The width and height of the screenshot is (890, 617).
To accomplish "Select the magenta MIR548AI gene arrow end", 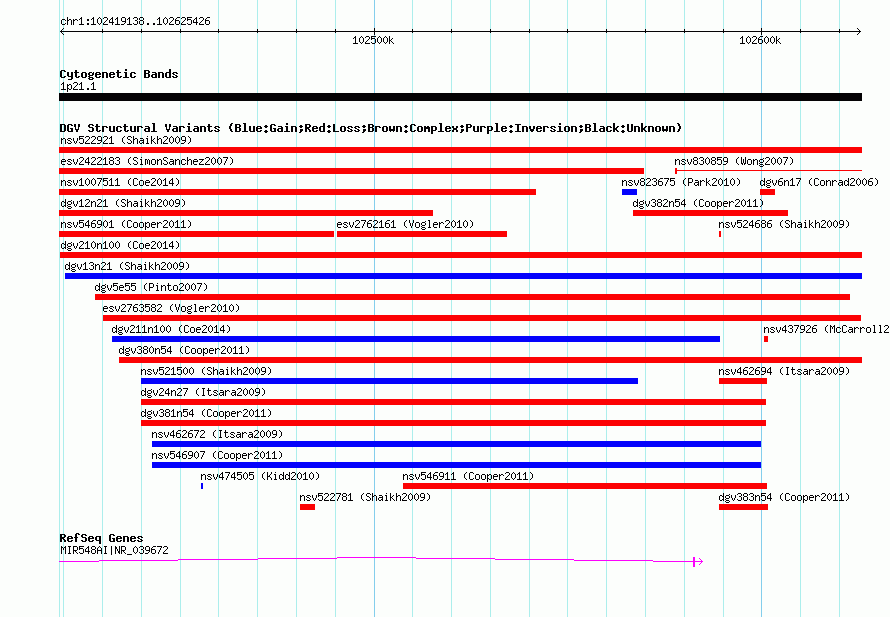I will coord(698,562).
